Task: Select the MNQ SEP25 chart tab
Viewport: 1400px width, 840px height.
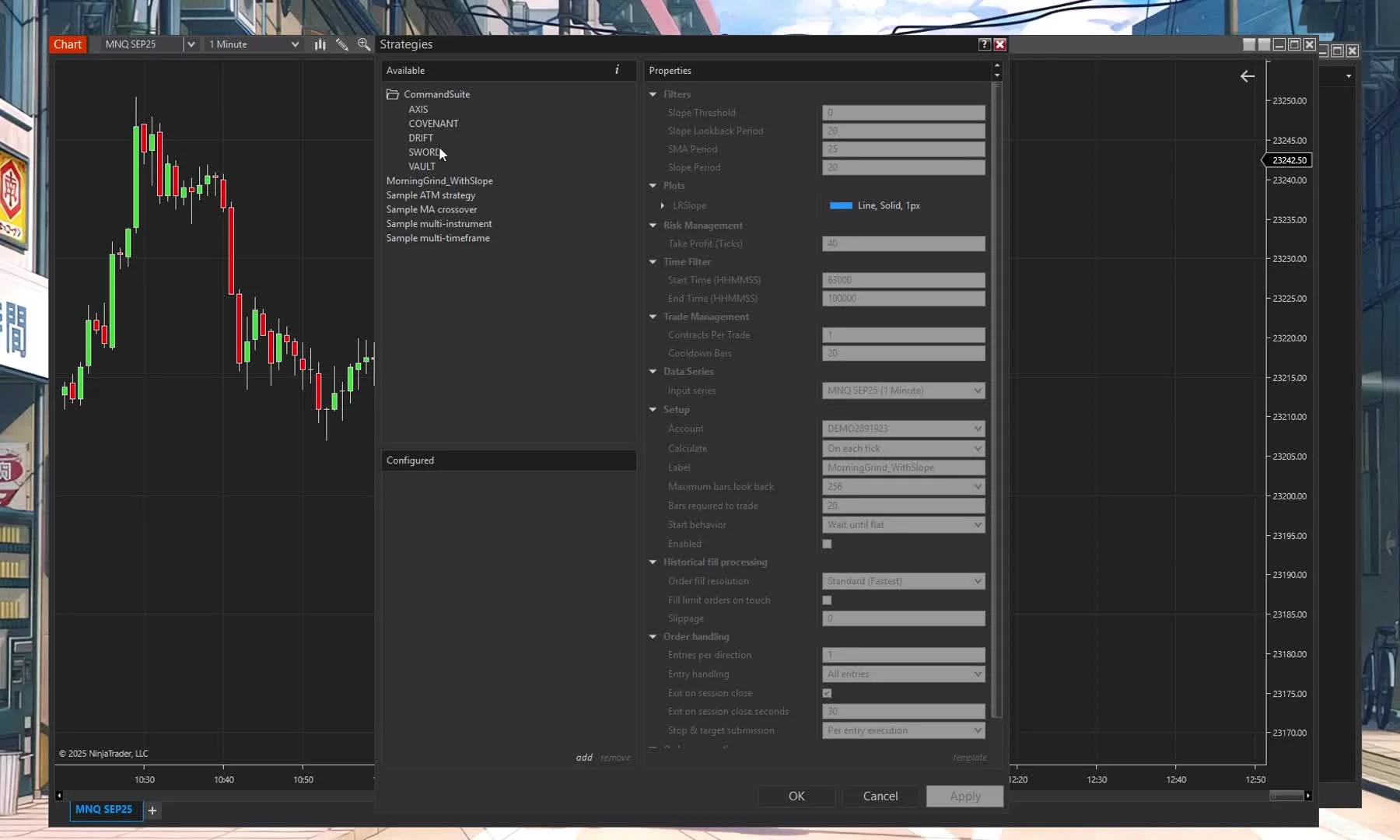Action: point(104,810)
